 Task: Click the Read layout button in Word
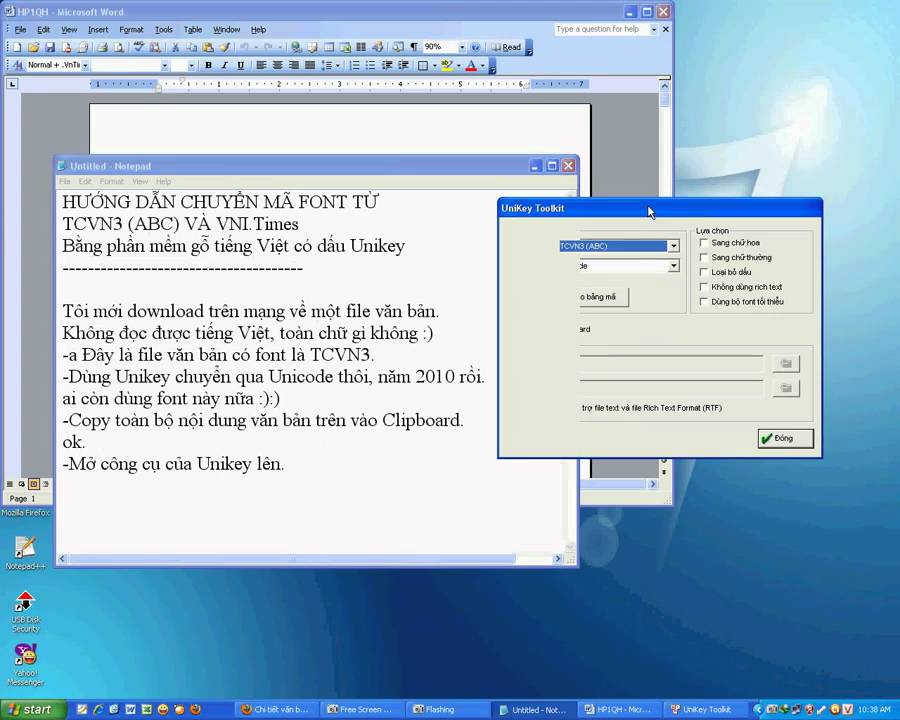pos(506,47)
